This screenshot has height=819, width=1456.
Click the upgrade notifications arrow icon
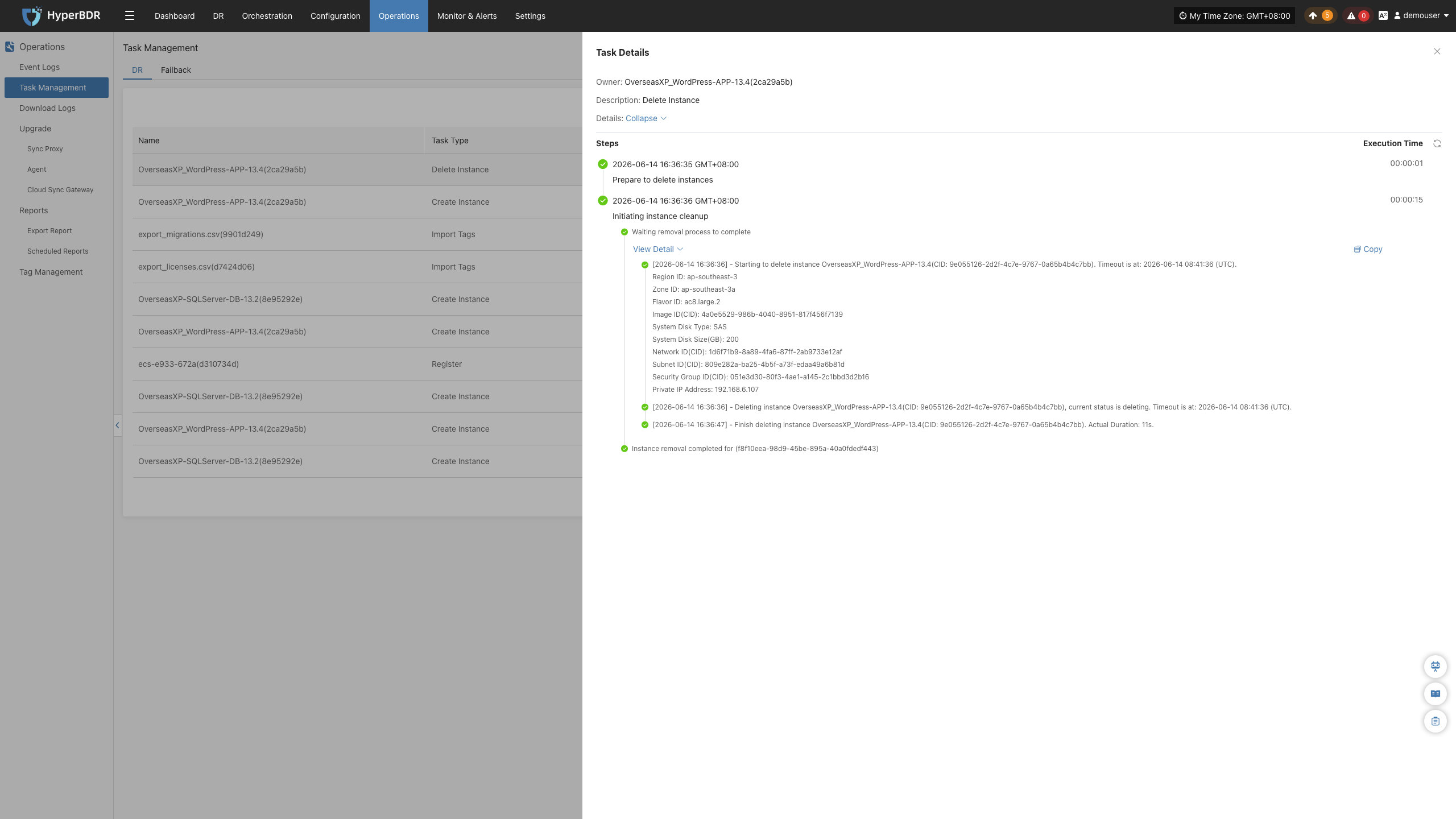(1312, 15)
